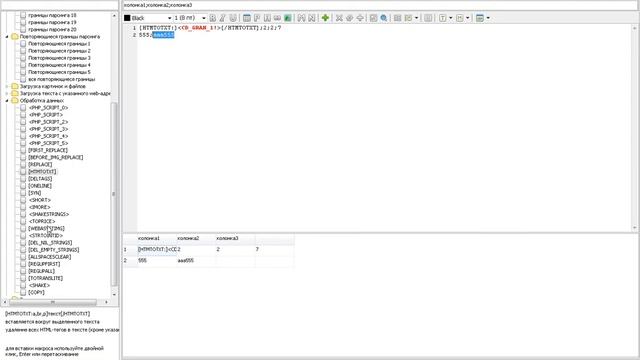Click the X-shaped cut icon in toolbar
Viewport: 640px width, 360px height.
[339, 18]
